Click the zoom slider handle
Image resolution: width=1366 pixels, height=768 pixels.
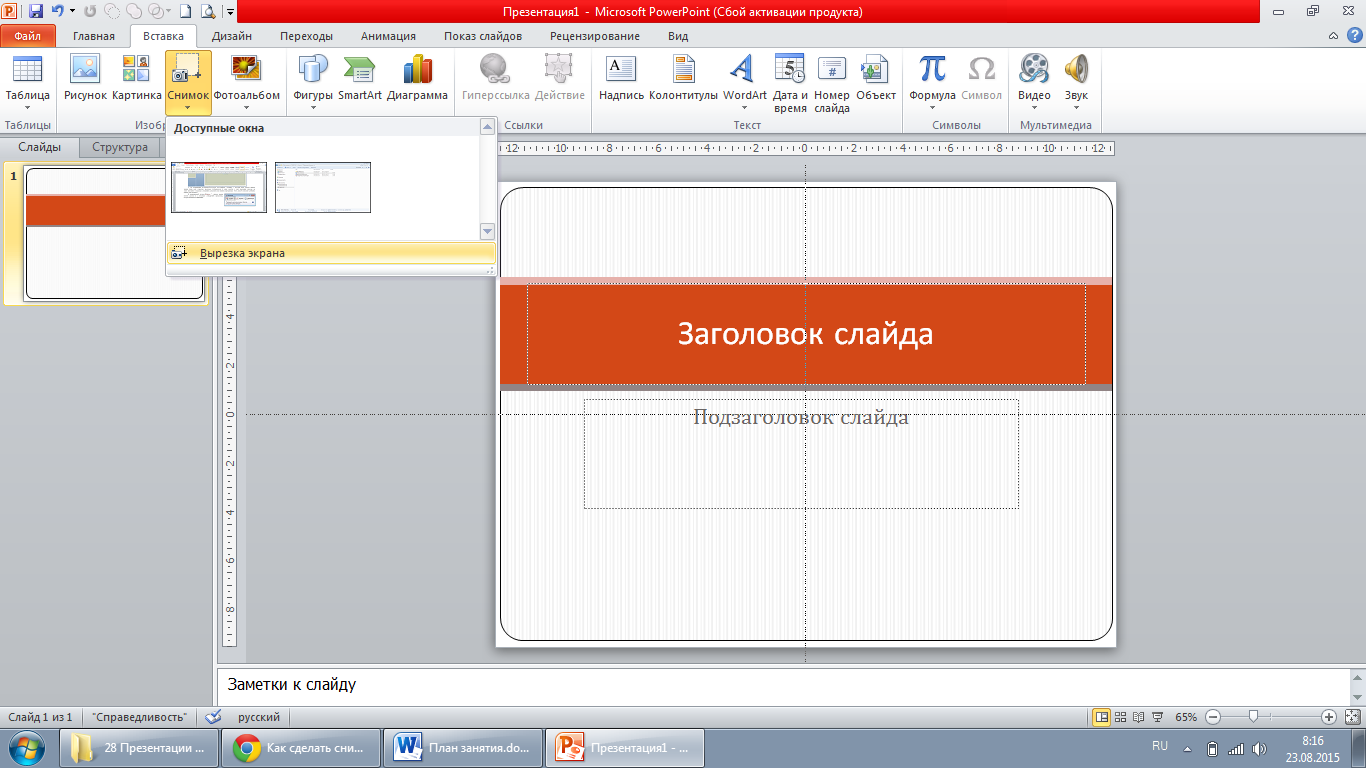pos(1253,717)
